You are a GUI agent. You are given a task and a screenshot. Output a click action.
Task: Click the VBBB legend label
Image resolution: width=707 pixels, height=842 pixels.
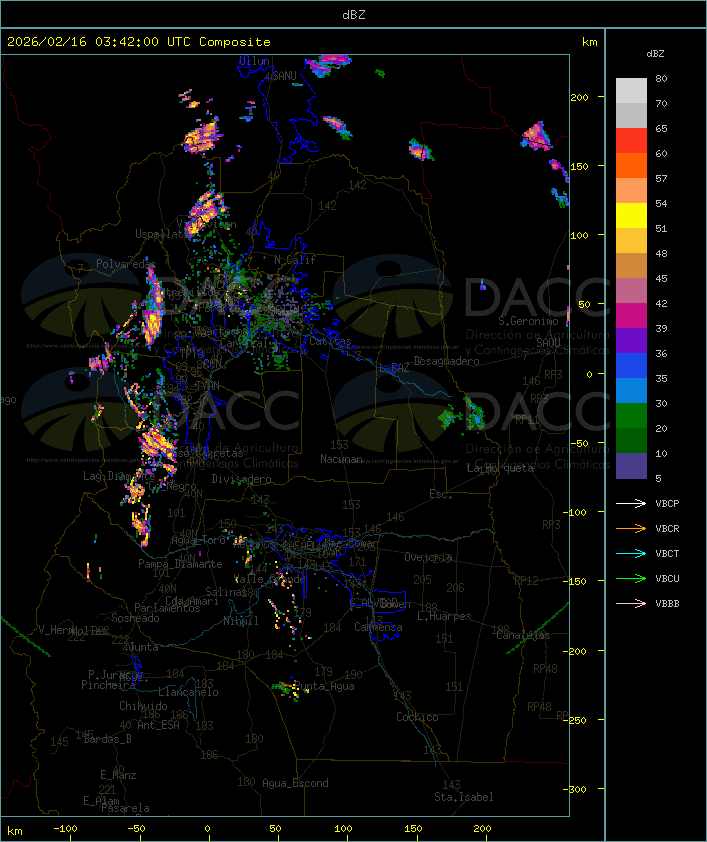[x=667, y=604]
